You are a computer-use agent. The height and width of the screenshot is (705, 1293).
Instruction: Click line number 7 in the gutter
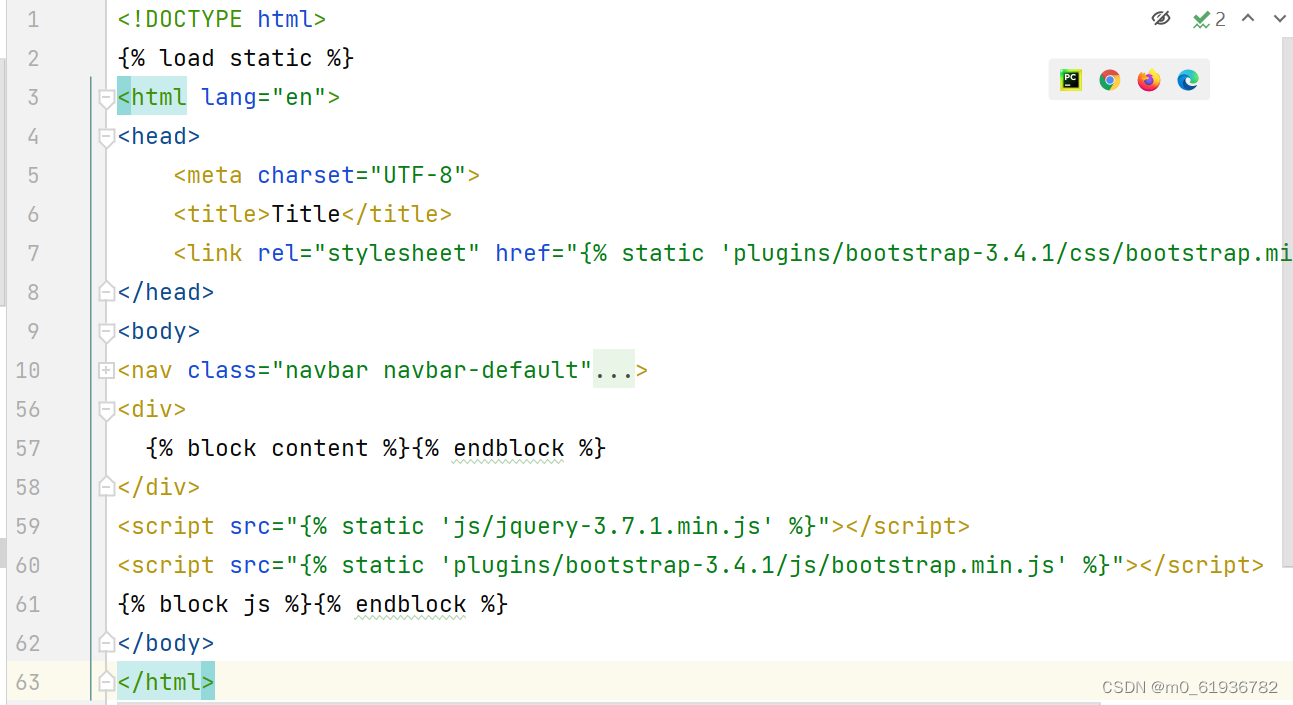34,253
